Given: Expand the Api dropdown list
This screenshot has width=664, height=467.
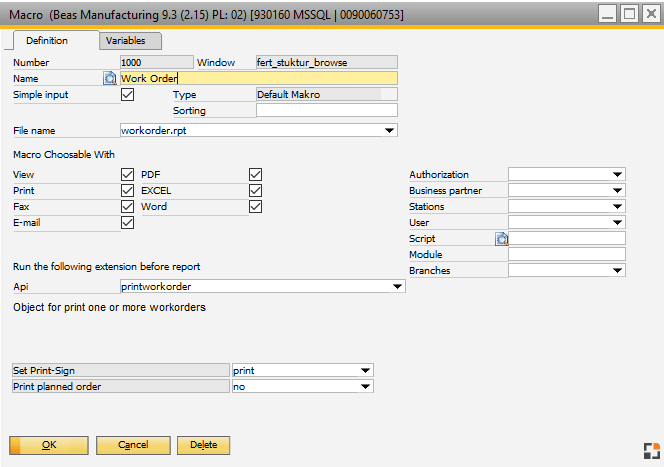Looking at the screenshot, I should coord(397,287).
